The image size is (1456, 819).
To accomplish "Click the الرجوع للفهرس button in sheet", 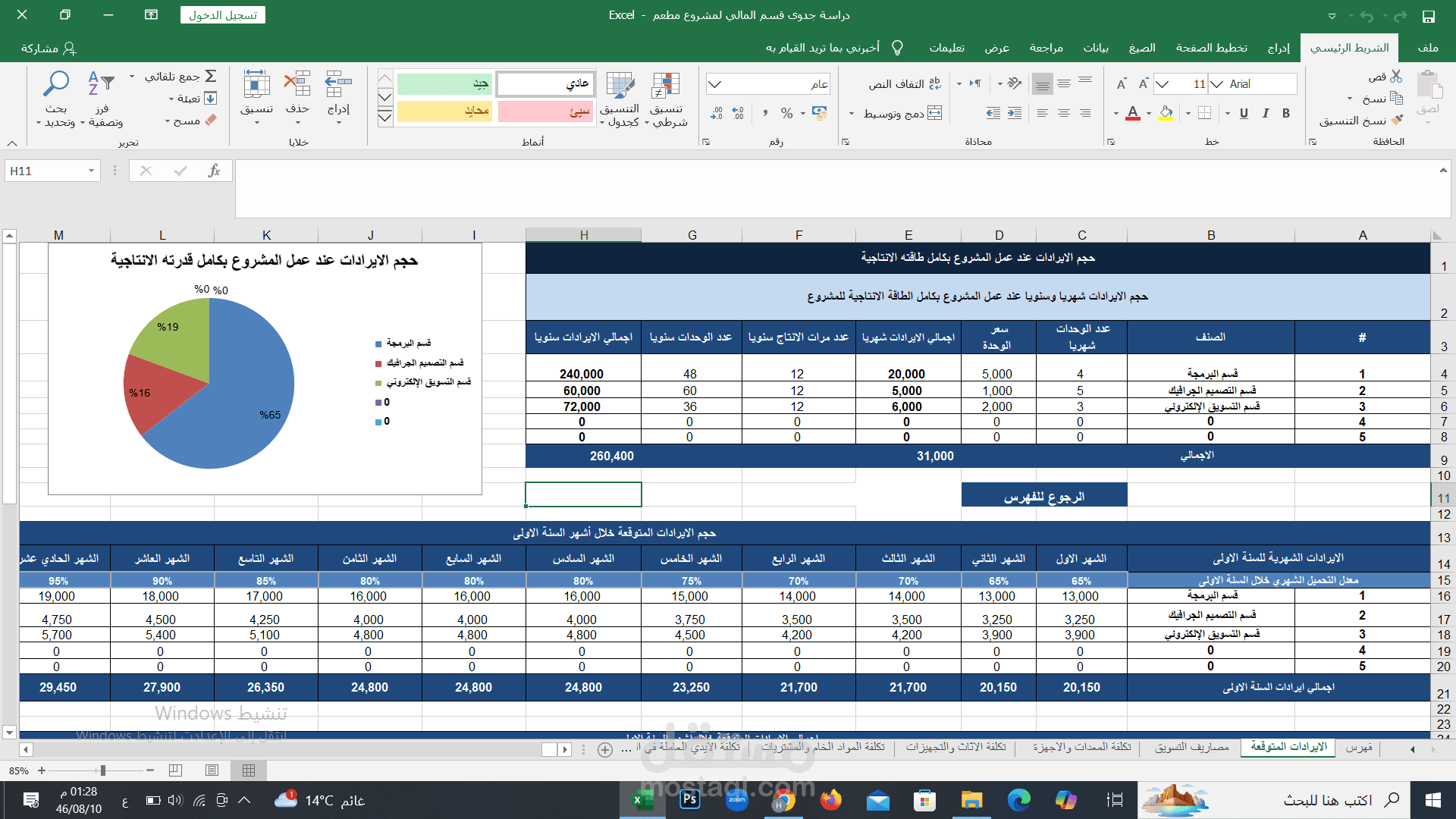I will pos(1044,497).
